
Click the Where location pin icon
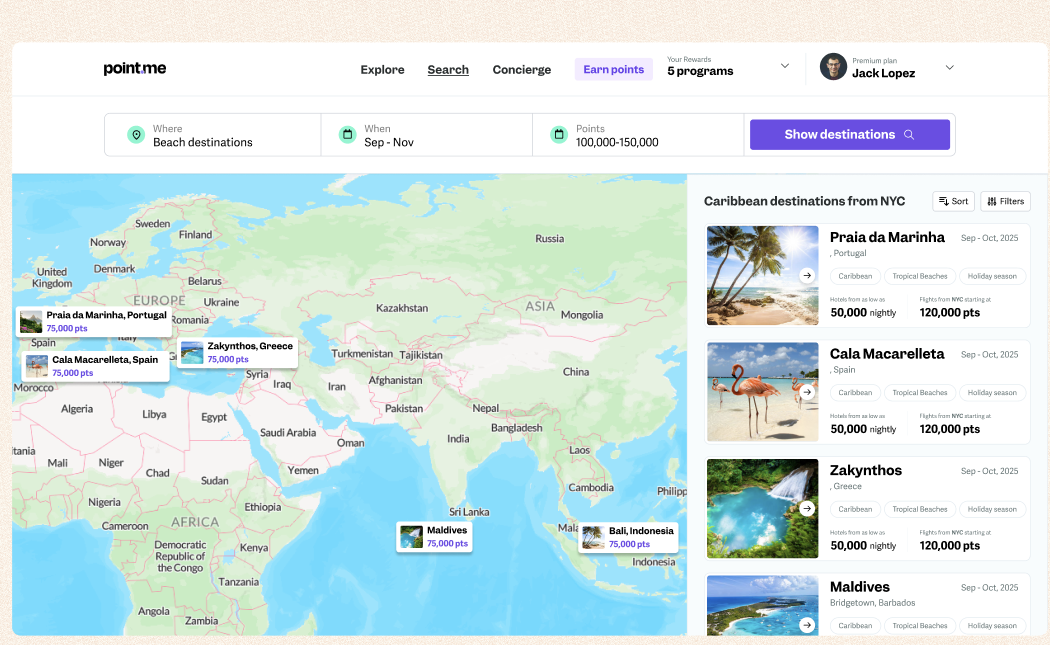pos(136,135)
